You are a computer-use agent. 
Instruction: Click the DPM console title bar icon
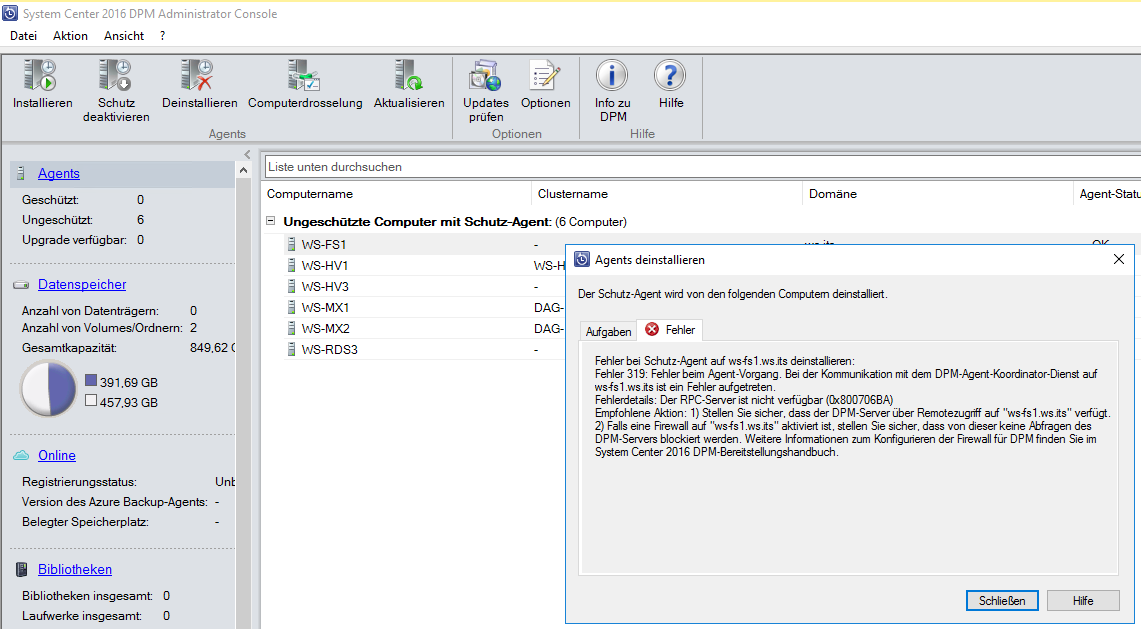pyautogui.click(x=10, y=13)
